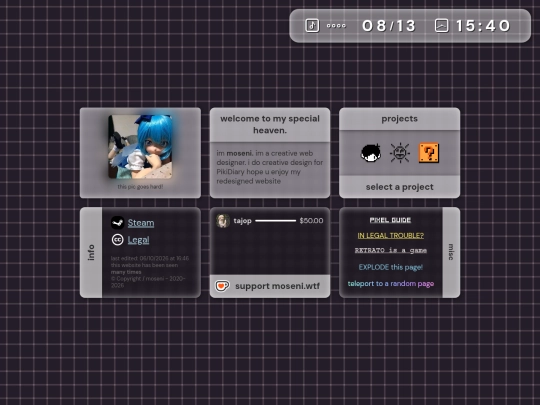Select the sun face project icon
The height and width of the screenshot is (405, 540).
(399, 153)
